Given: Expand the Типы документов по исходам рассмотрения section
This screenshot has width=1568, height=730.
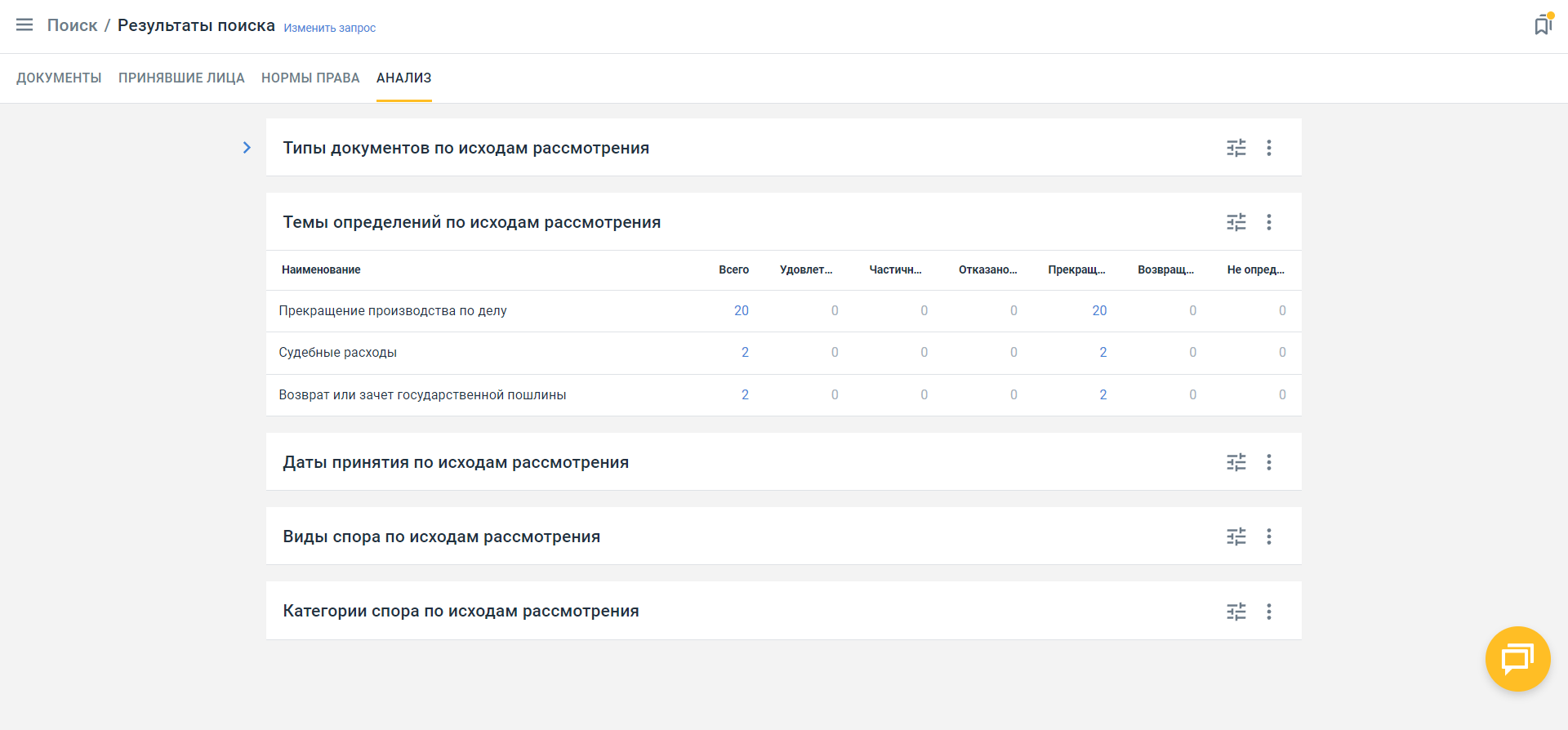Looking at the screenshot, I should tap(466, 148).
